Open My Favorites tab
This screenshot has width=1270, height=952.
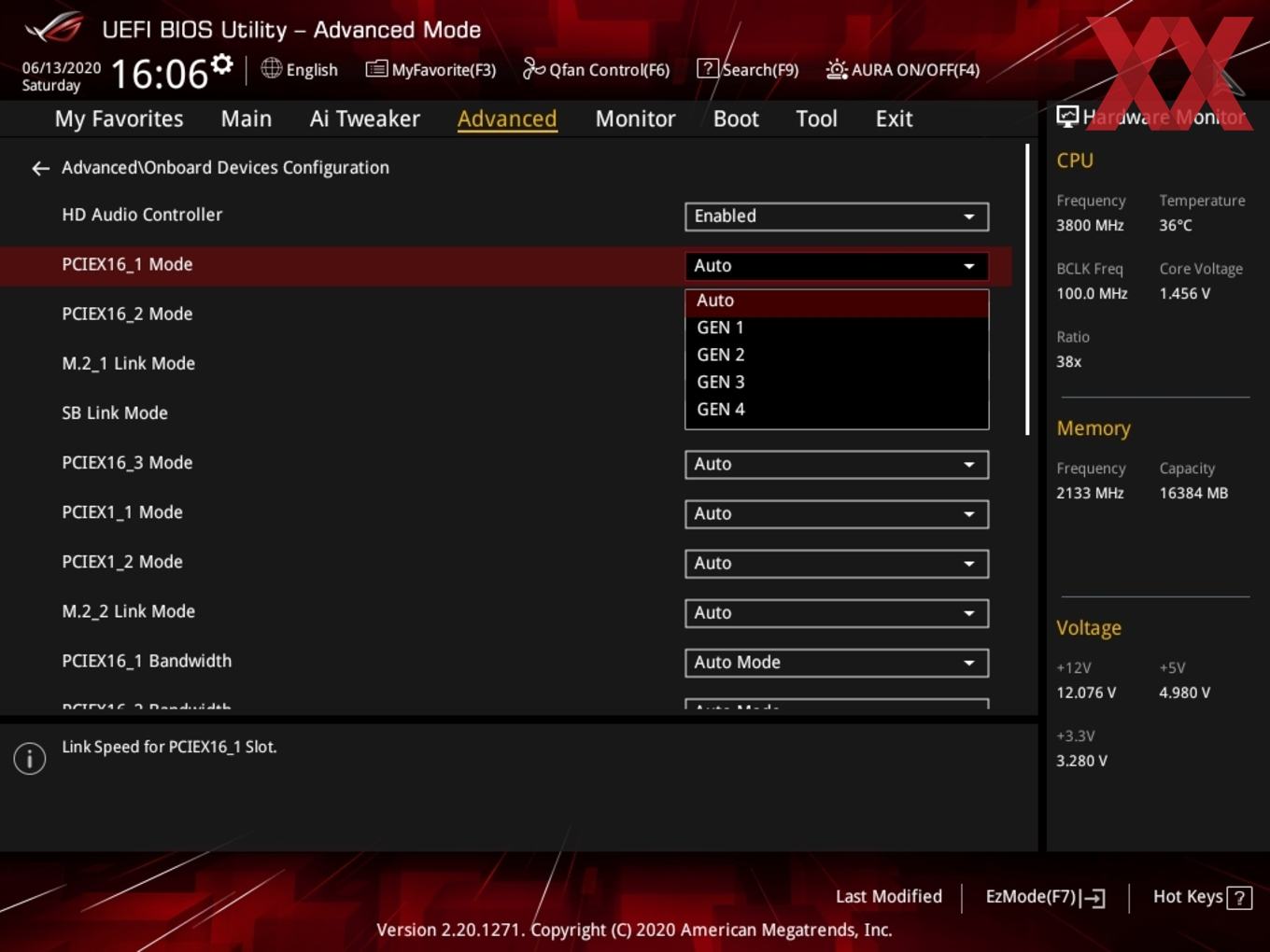pyautogui.click(x=119, y=119)
